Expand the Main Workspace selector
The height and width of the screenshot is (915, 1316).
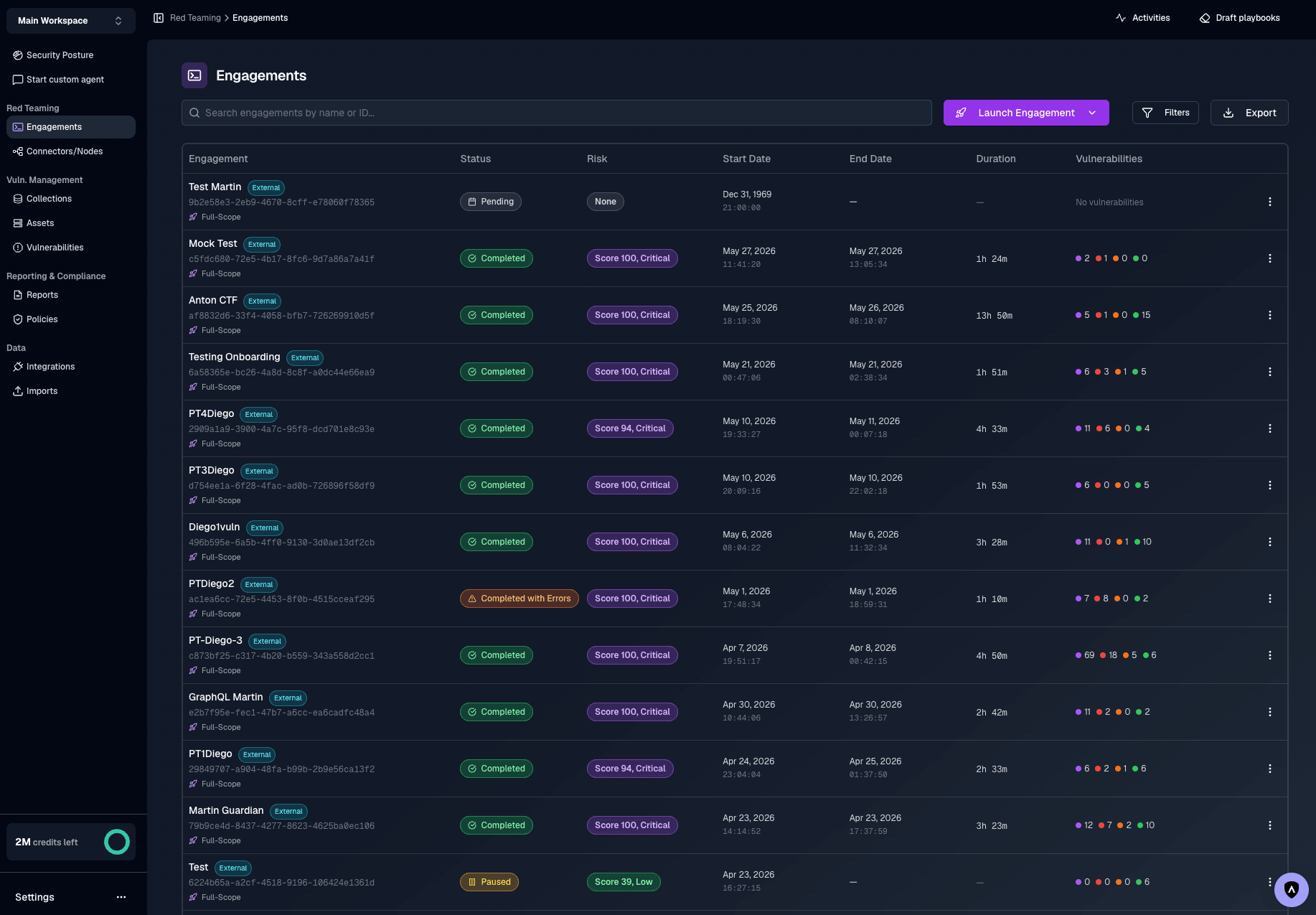[70, 21]
